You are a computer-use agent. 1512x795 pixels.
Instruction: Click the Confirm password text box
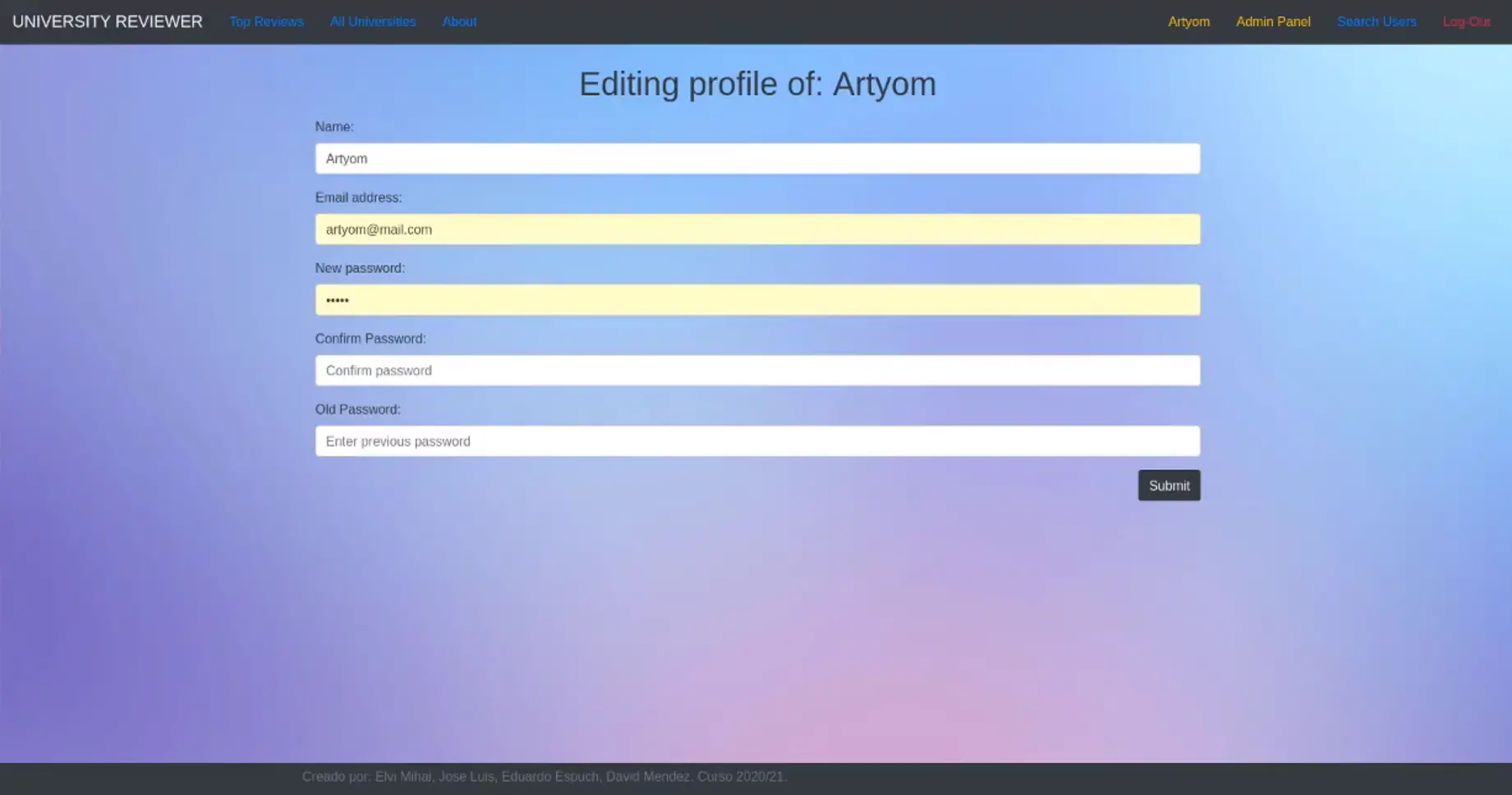coord(757,370)
